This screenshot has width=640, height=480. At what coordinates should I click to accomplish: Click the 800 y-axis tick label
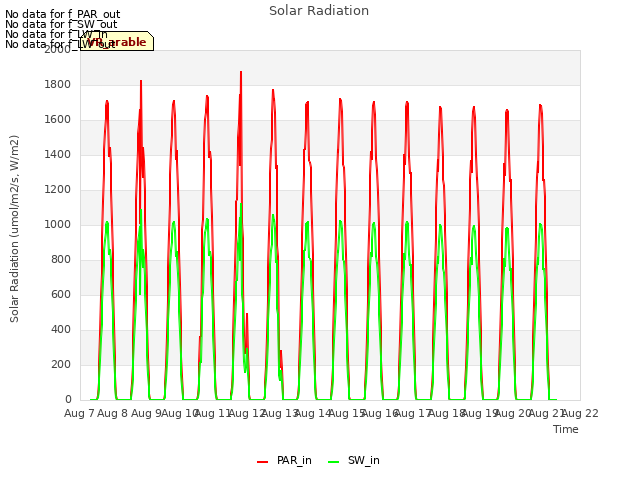click(61, 260)
